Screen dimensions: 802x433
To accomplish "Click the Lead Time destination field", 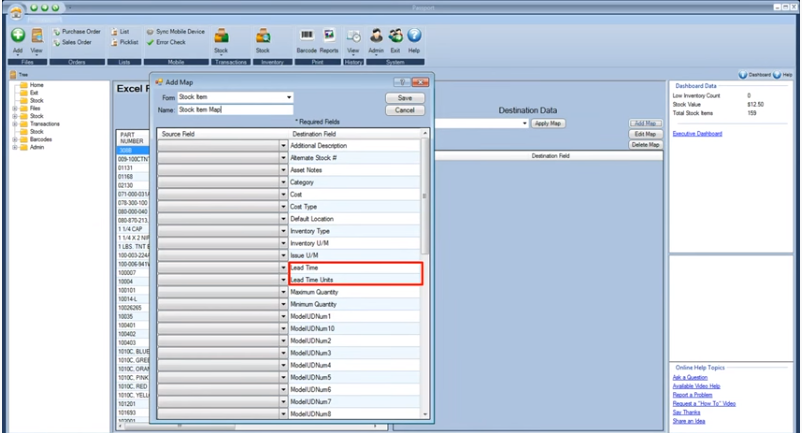I will (x=354, y=268).
